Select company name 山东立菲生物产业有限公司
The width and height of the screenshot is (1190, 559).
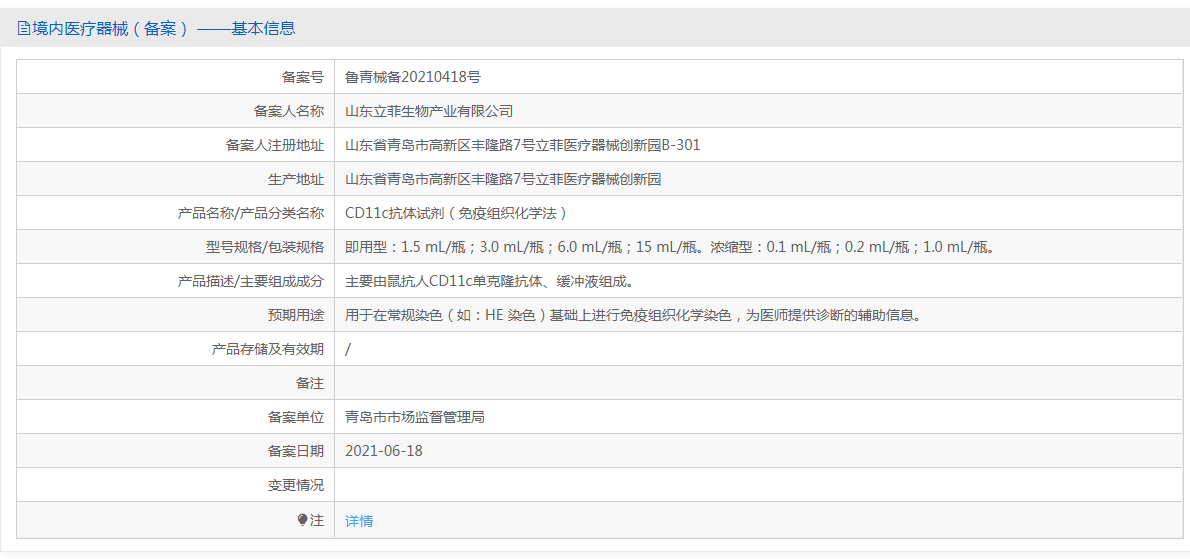430,111
